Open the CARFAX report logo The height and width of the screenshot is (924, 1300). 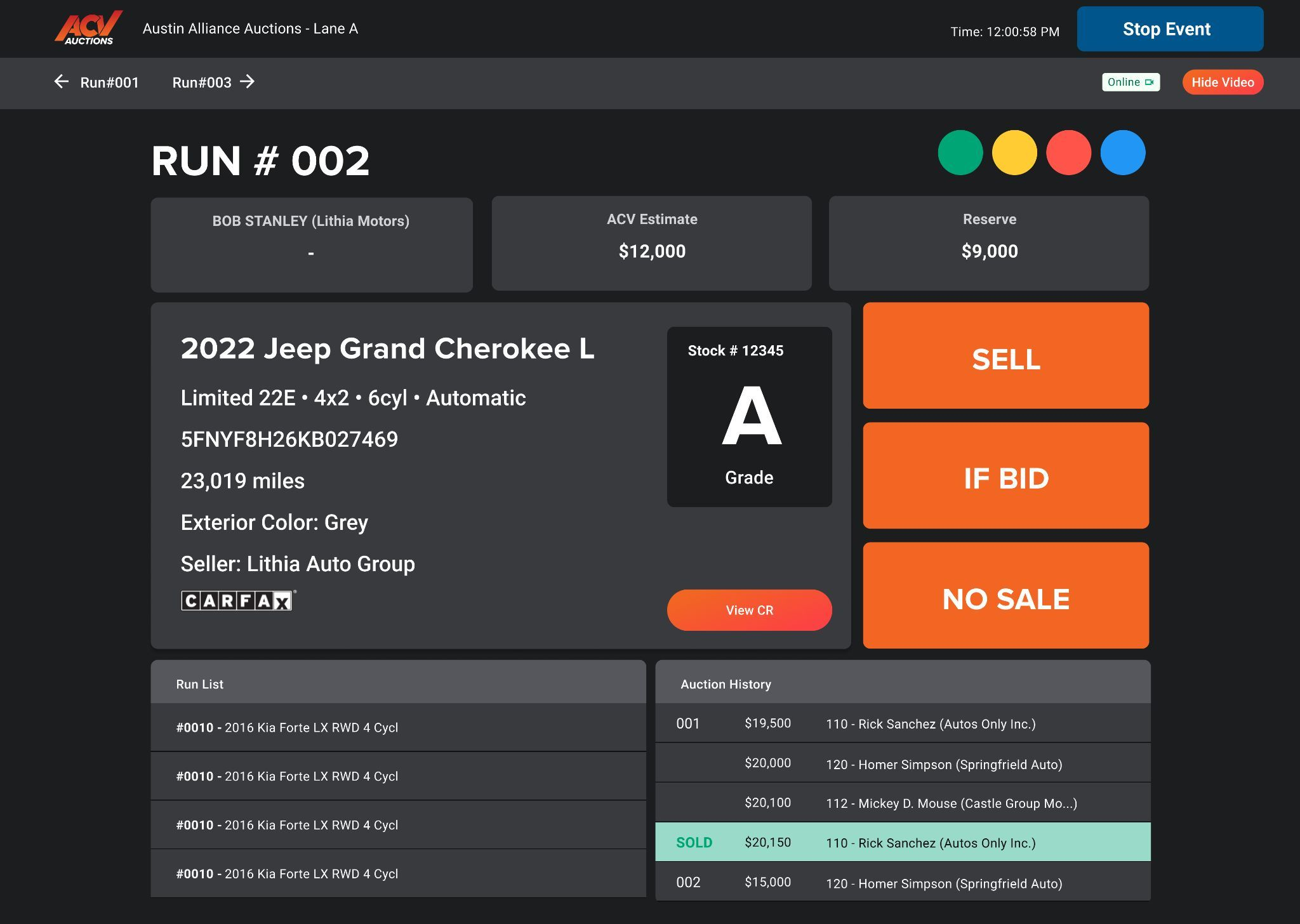[238, 600]
